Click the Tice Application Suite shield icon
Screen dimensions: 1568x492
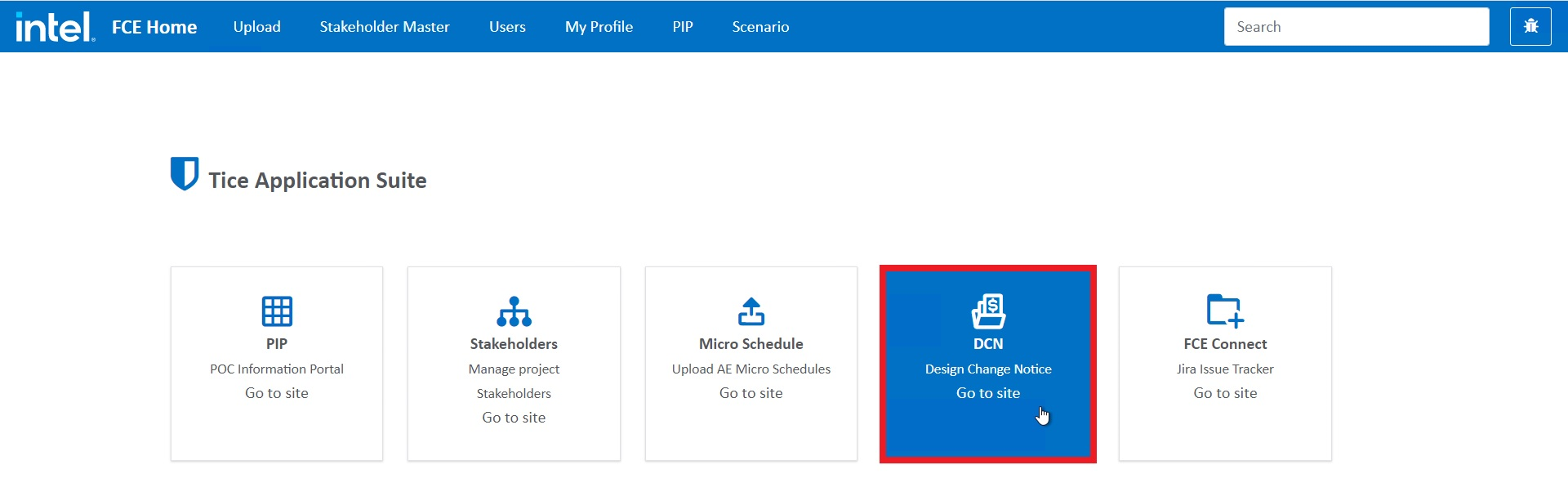[184, 173]
